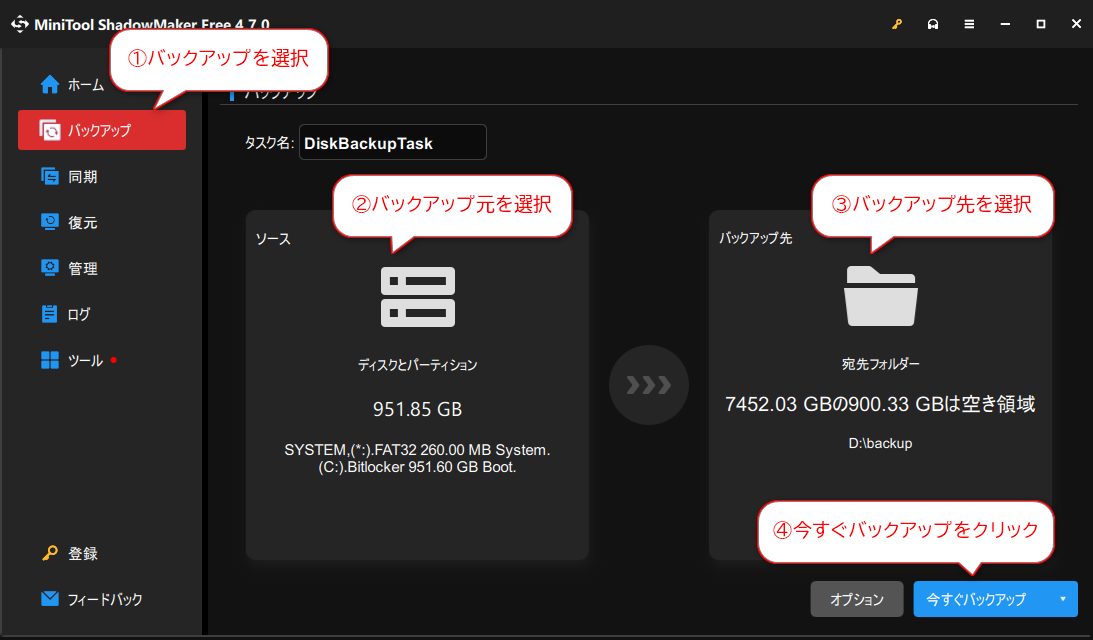Select the destination folder icon

click(x=880, y=296)
